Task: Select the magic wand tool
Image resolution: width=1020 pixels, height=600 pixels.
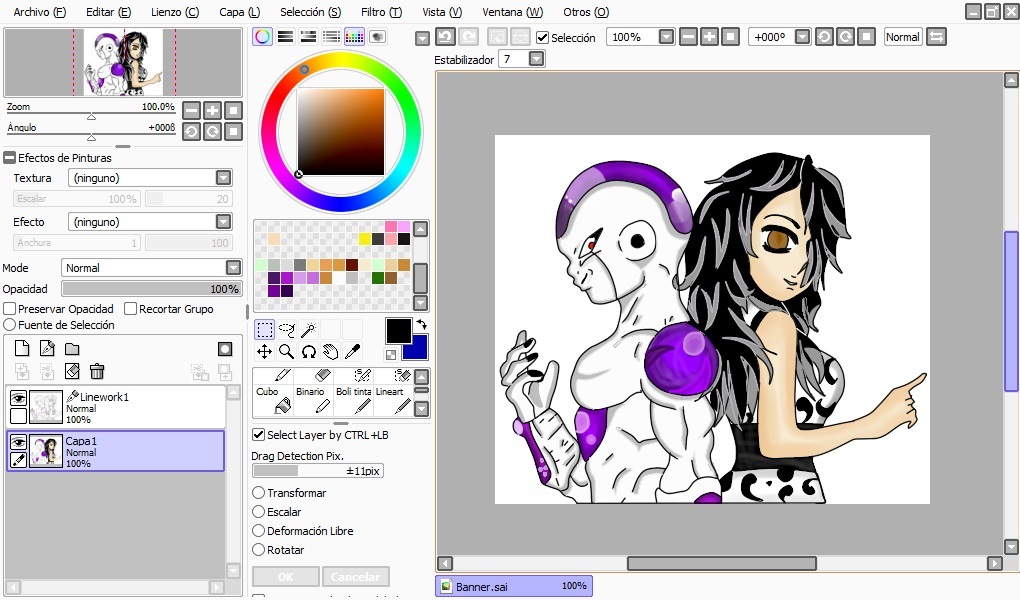Action: pyautogui.click(x=308, y=330)
